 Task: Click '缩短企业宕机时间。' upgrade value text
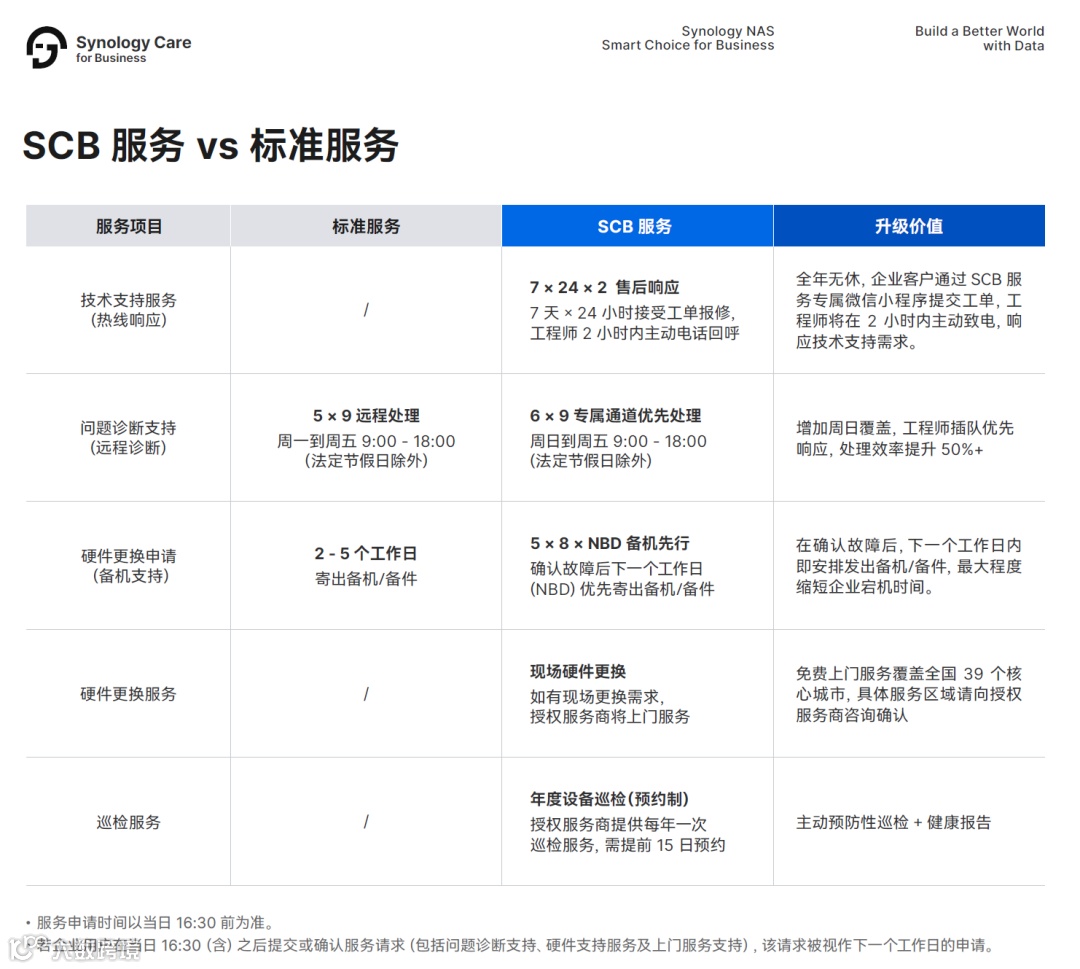coord(865,587)
